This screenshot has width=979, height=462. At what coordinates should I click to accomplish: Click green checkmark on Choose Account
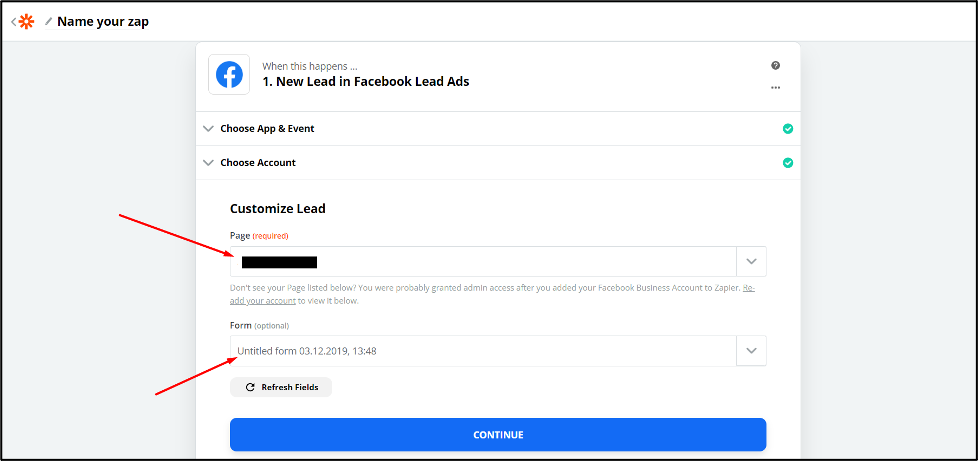click(x=788, y=163)
